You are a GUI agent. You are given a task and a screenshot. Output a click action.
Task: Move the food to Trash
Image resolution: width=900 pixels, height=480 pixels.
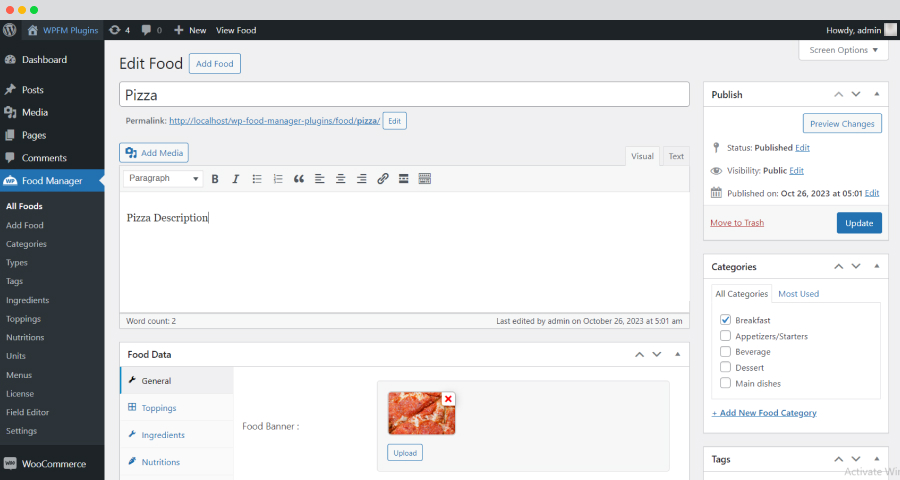pos(737,223)
